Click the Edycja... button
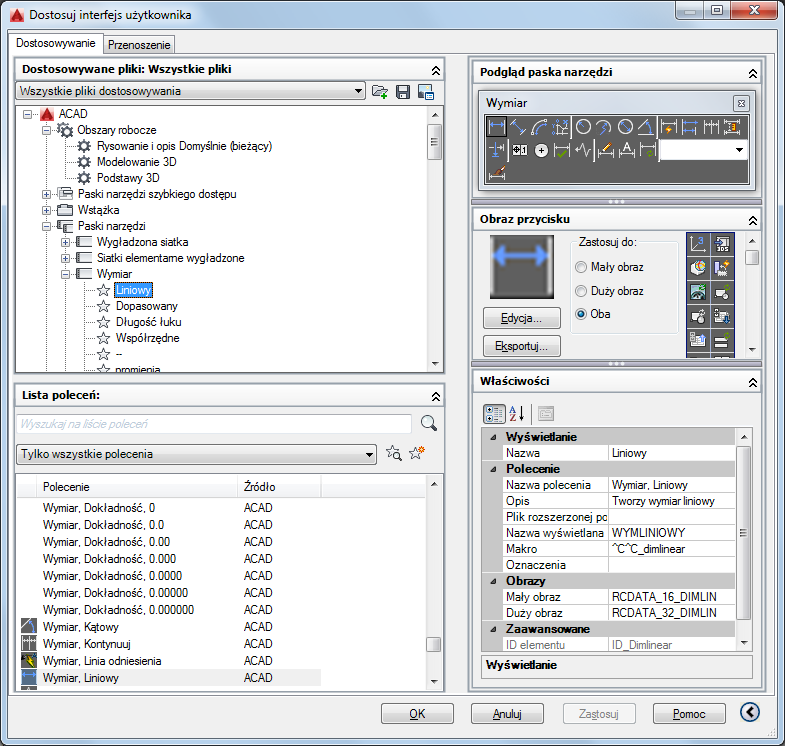 [522, 318]
